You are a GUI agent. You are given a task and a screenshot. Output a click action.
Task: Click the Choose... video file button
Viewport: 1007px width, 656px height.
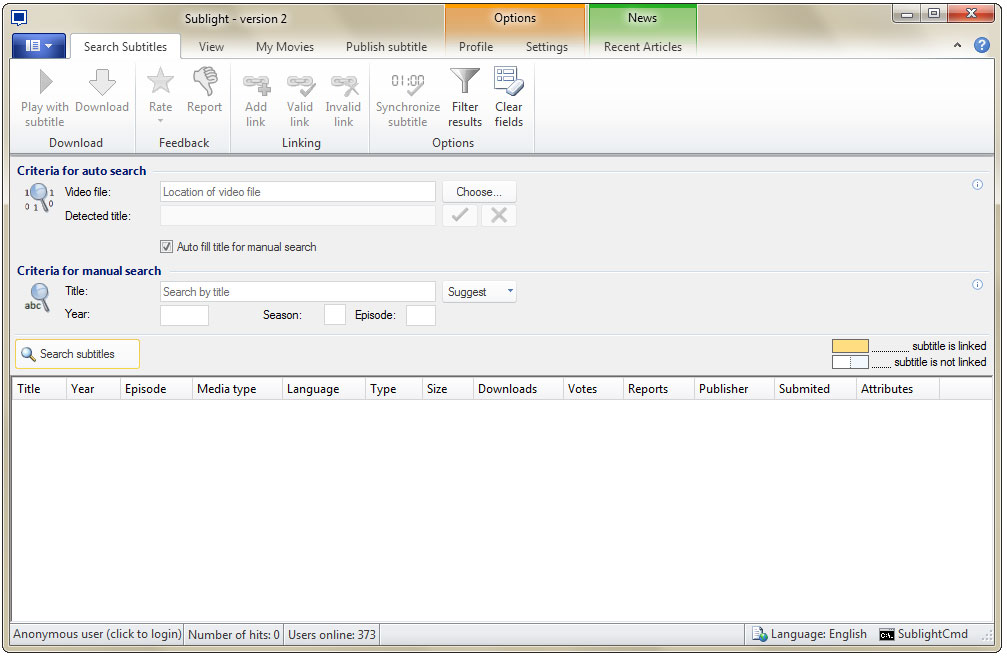479,192
